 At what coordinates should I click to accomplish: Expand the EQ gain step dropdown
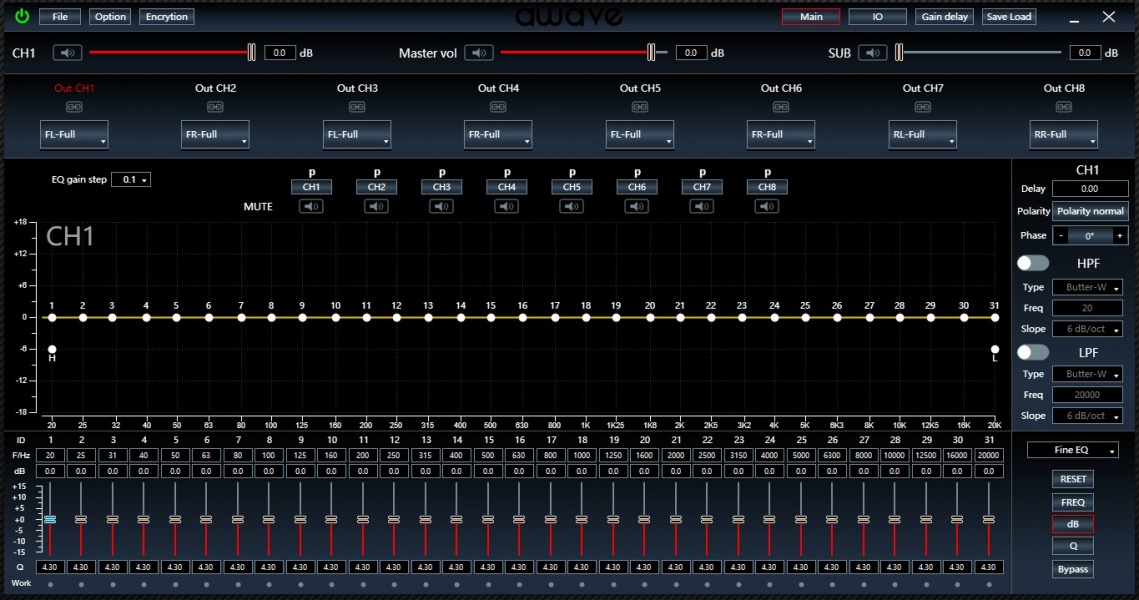131,180
